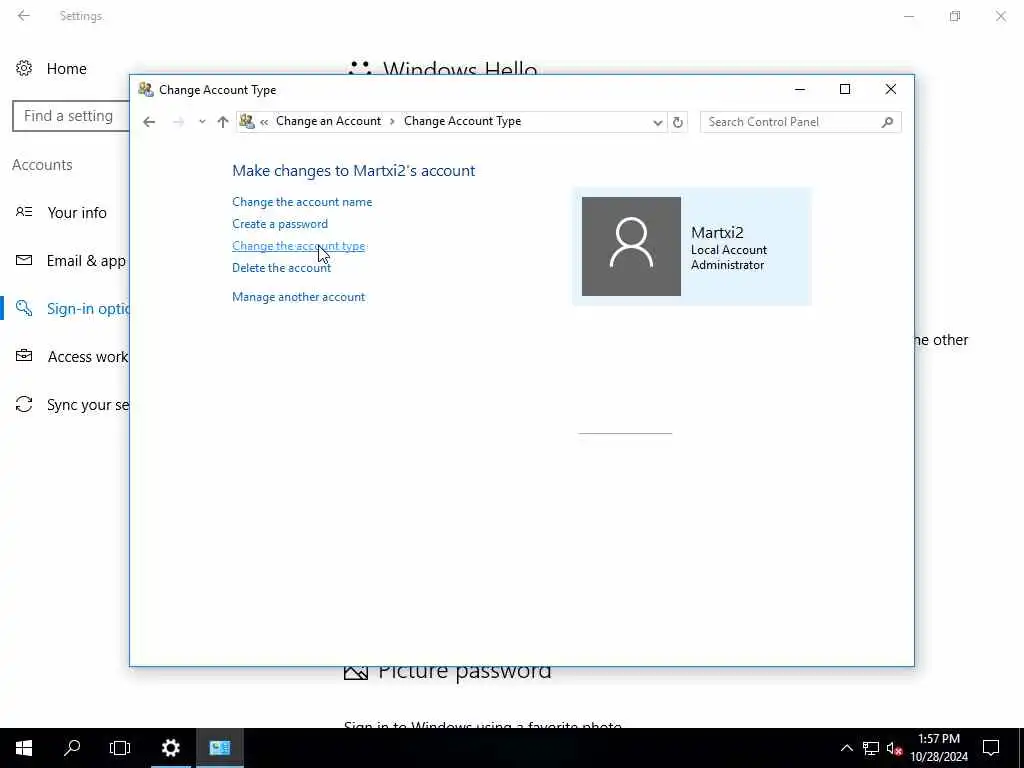Open Action Center notifications icon
Viewport: 1024px width, 768px height.
click(991, 748)
